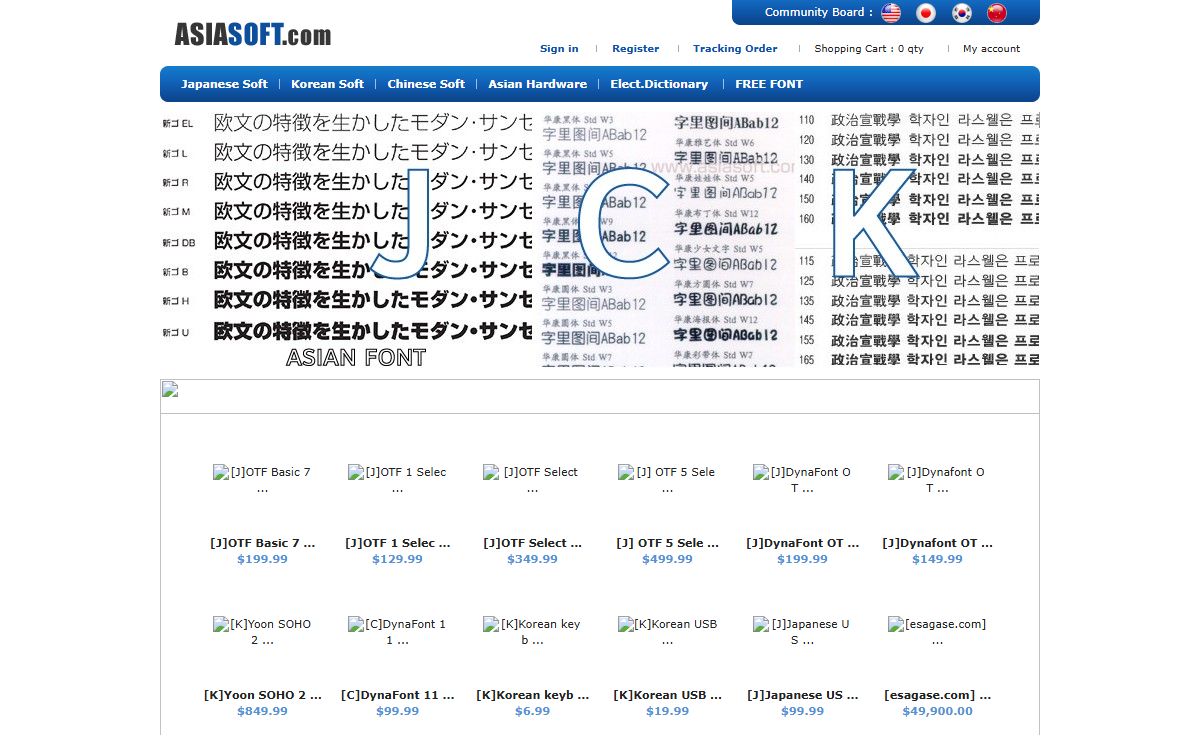Viewport: 1200px width, 740px height.
Task: Select Asian Hardware menu item
Action: point(538,84)
